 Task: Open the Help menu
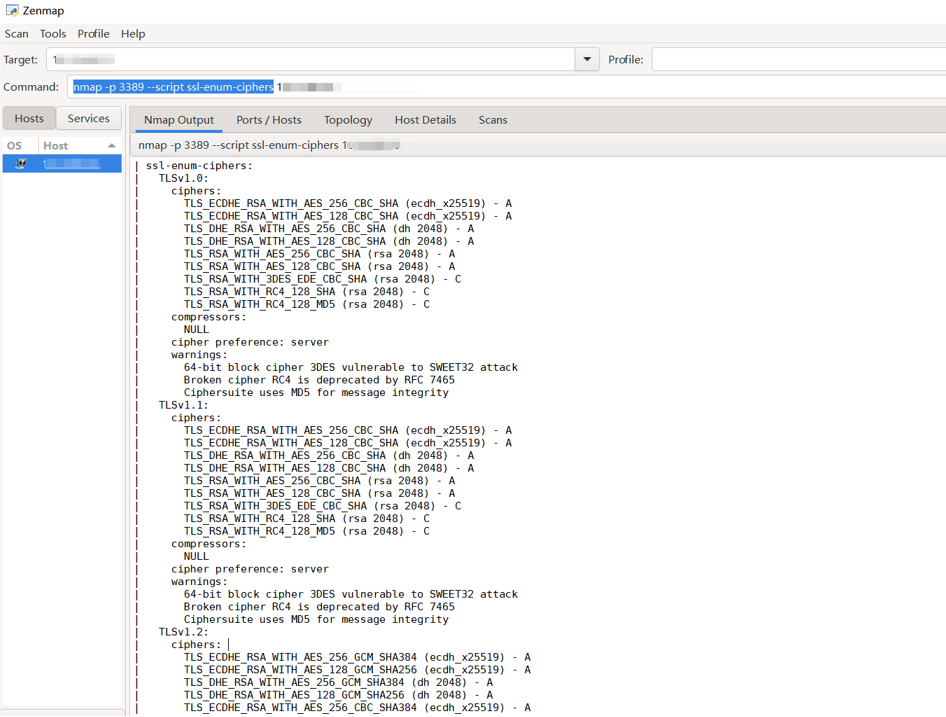(133, 34)
